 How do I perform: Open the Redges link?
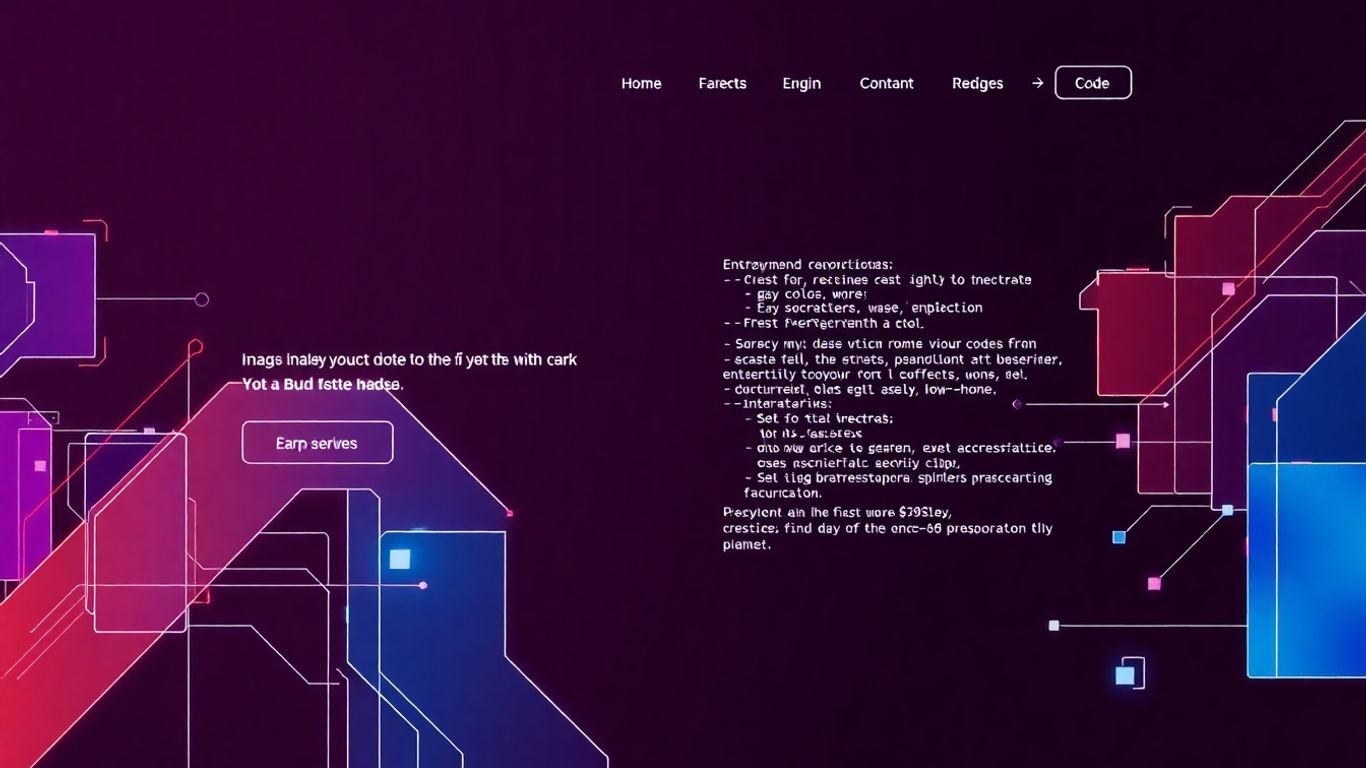tap(977, 83)
